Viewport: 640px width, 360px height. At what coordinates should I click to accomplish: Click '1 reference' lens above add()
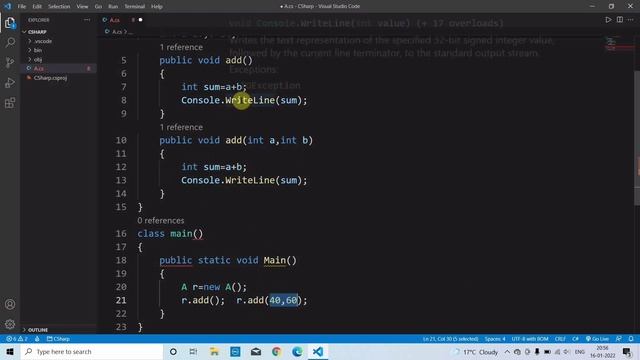click(x=181, y=47)
